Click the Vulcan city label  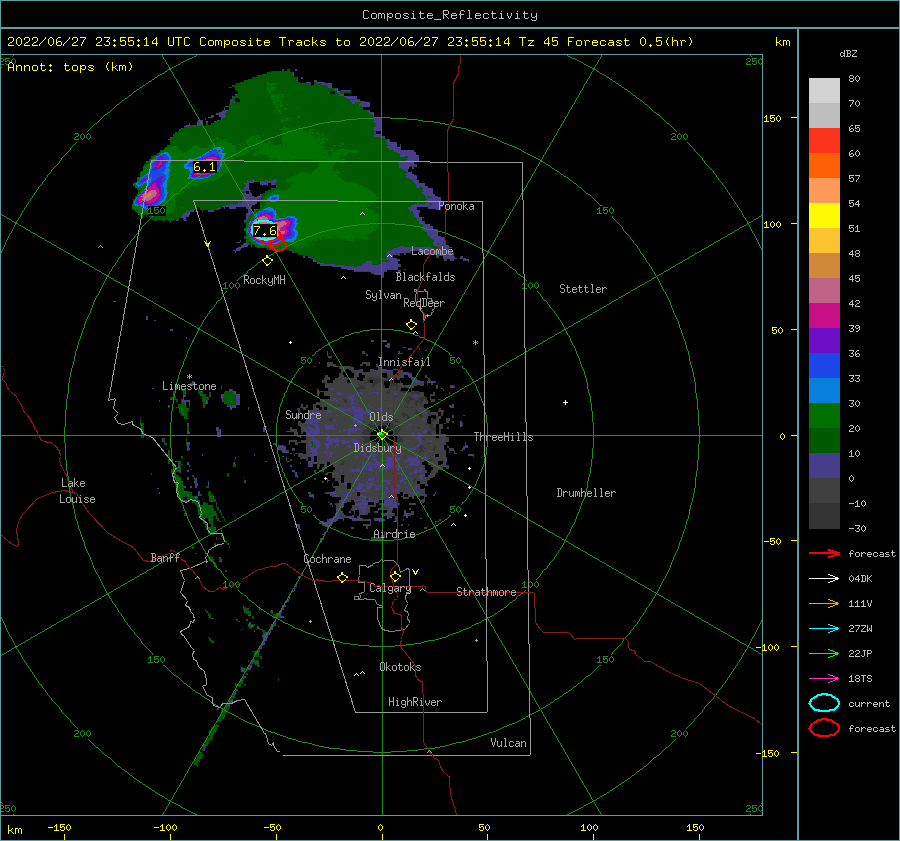(509, 743)
